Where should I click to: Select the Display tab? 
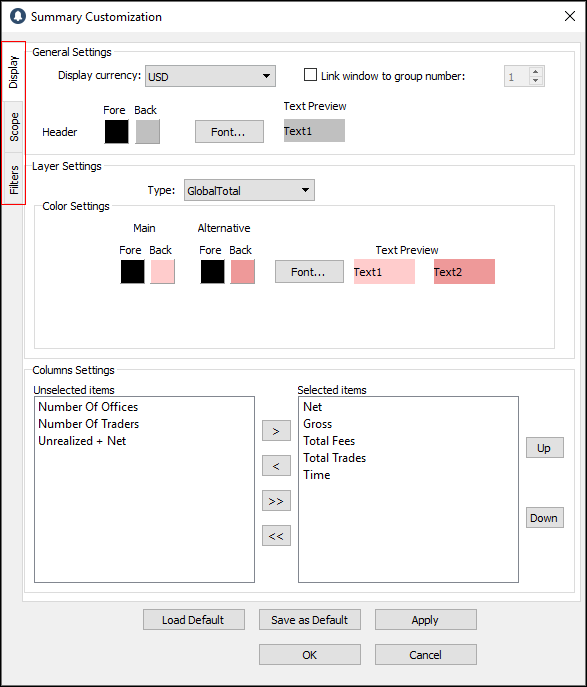pyautogui.click(x=14, y=72)
